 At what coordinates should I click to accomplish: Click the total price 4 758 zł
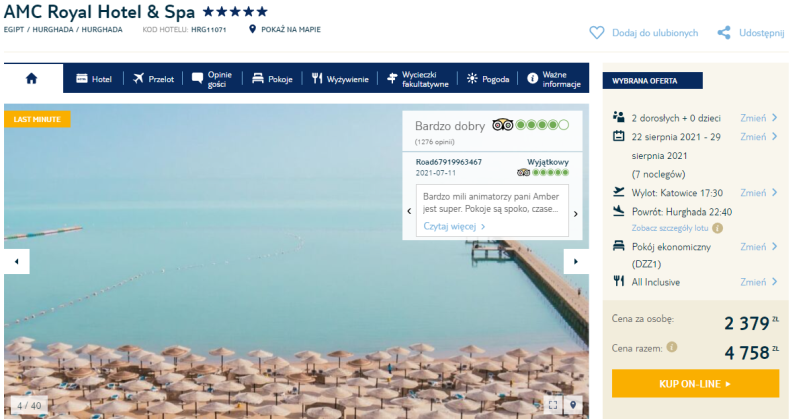click(751, 353)
